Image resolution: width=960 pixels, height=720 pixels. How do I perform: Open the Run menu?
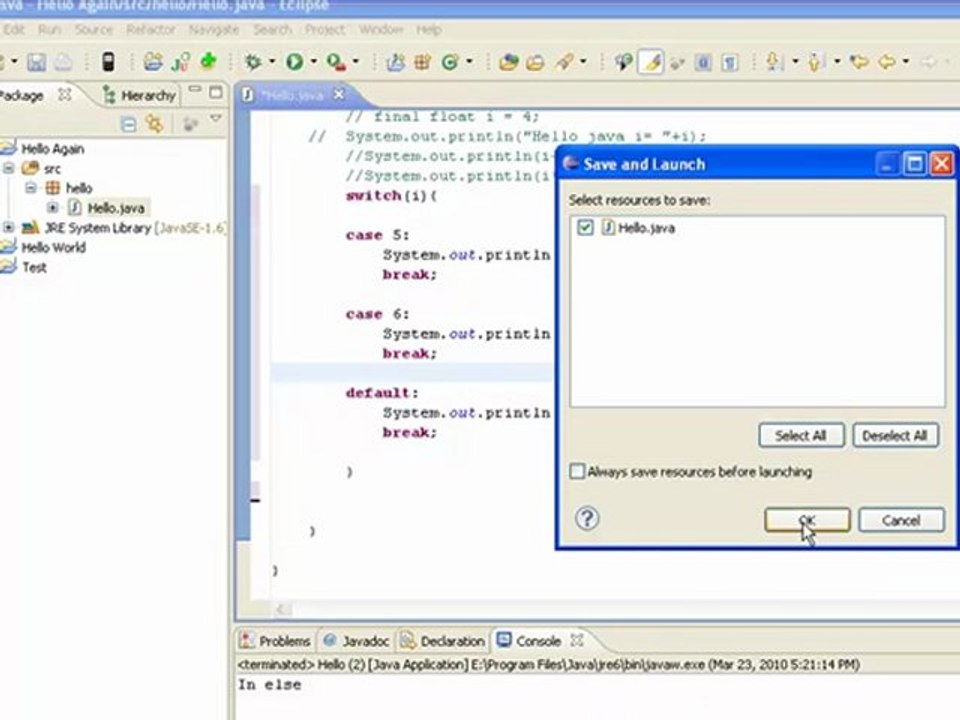coord(50,29)
